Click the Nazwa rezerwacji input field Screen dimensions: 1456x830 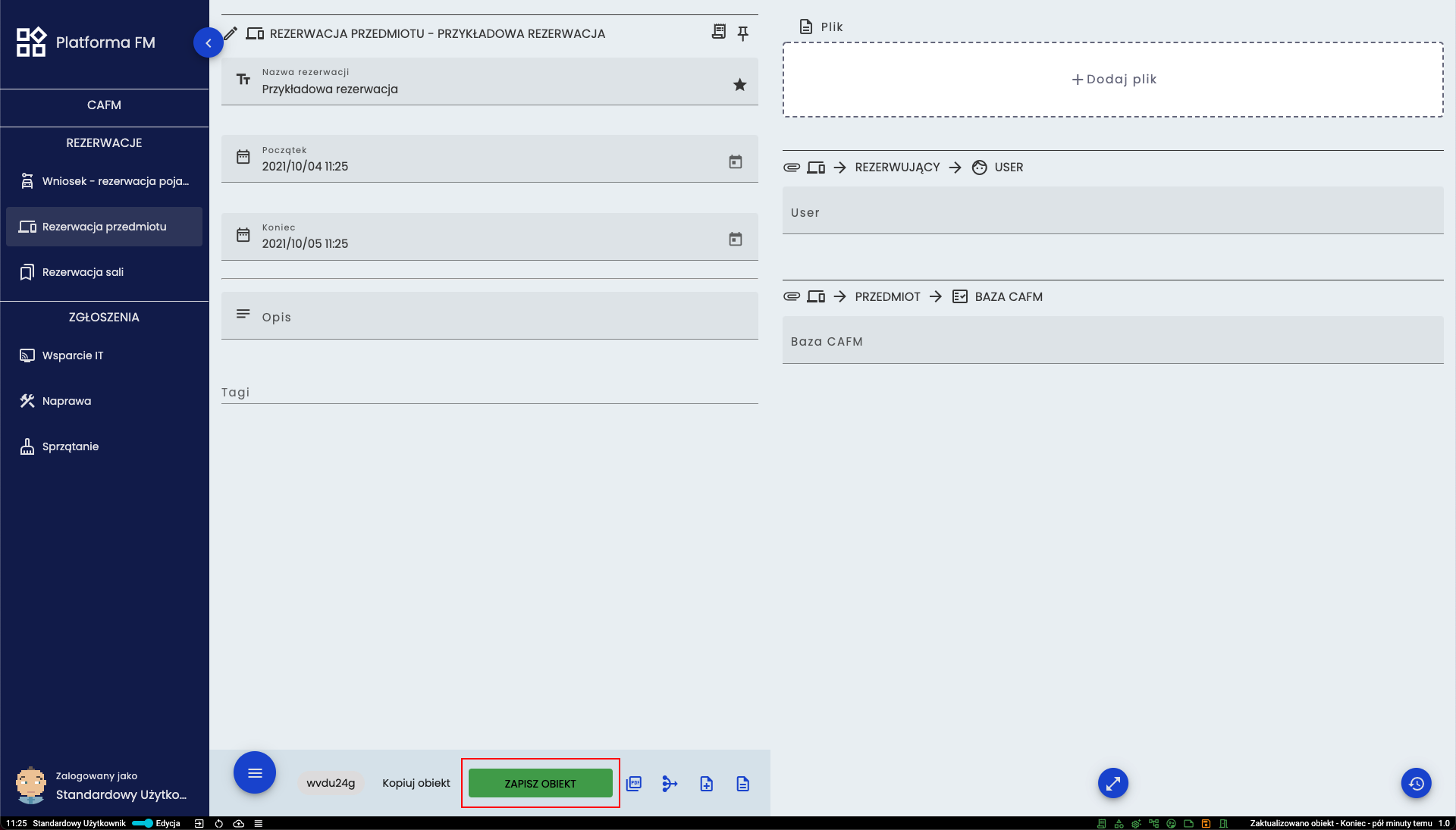(490, 81)
